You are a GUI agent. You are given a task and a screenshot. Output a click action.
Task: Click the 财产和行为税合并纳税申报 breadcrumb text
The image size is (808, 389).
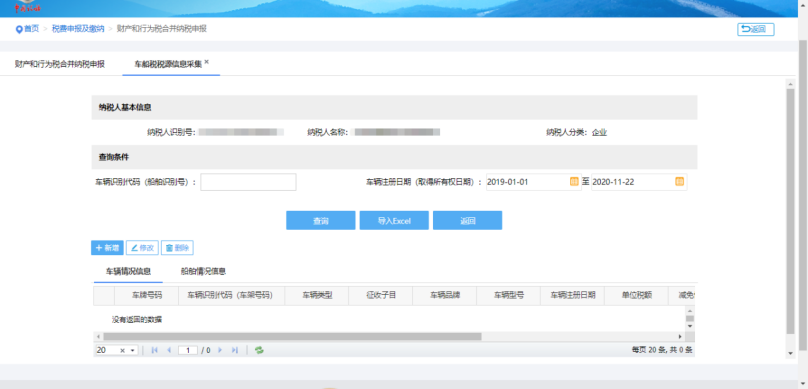pyautogui.click(x=162, y=29)
